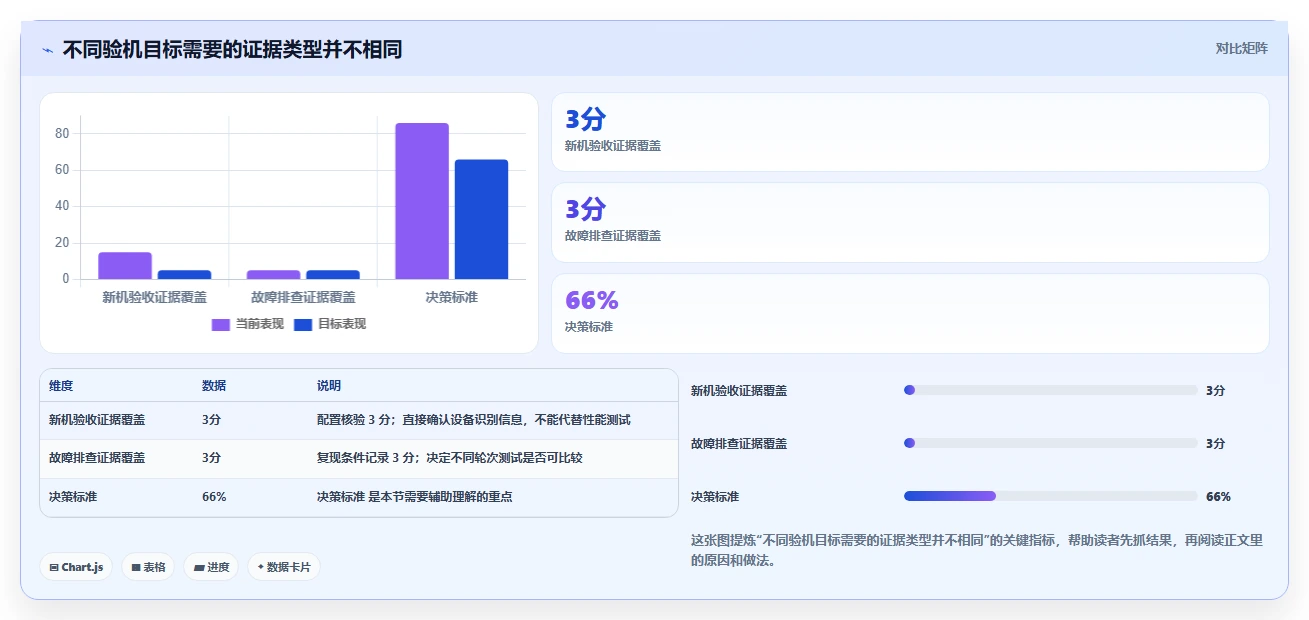Click the title 不同验机目标需要的证据类型并不相同
Screen dimensions: 1309x620
[x=232, y=50]
